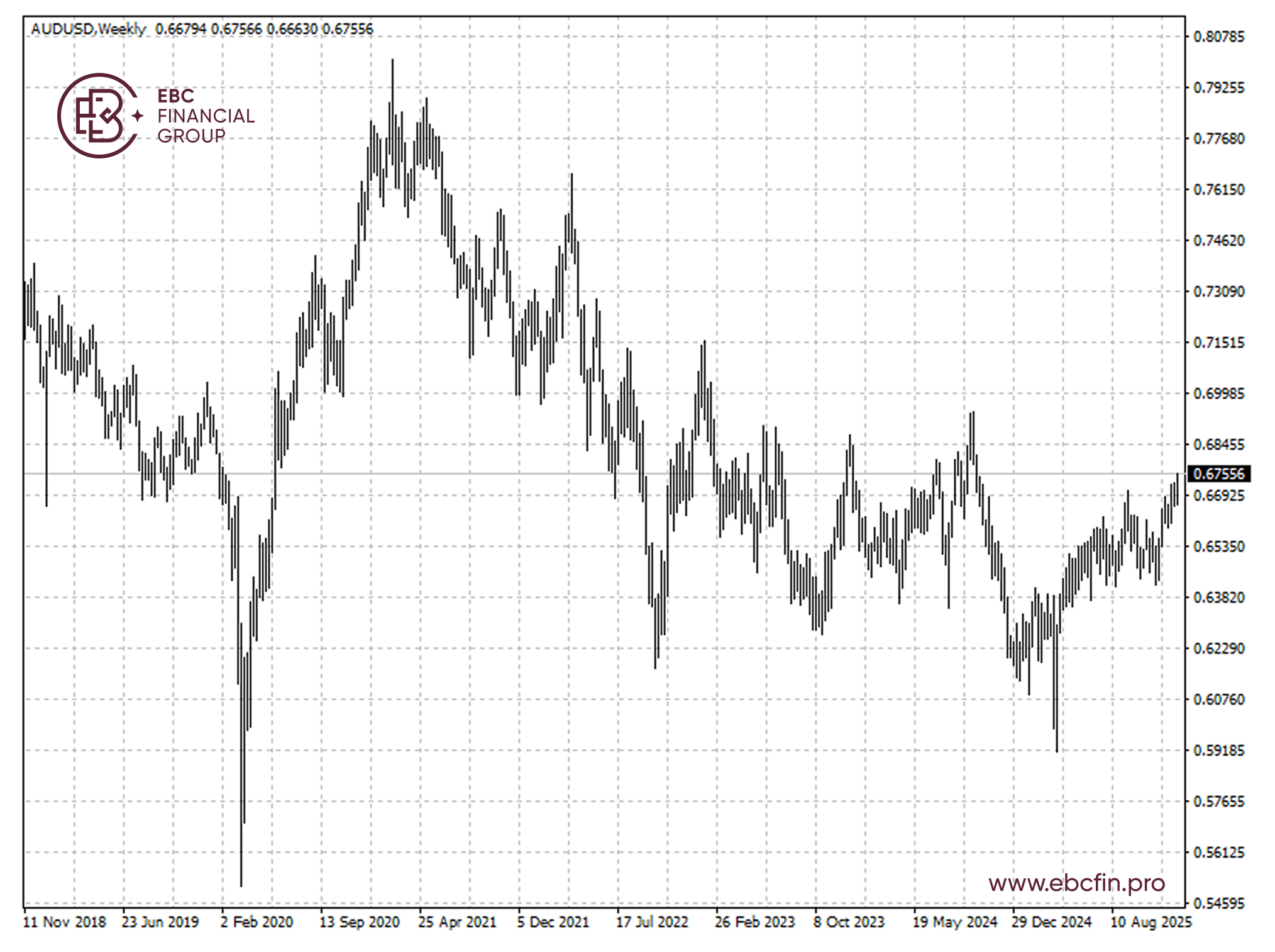1275x952 pixels.
Task: Click the 26 Feb 2023 date label
Action: (x=754, y=922)
